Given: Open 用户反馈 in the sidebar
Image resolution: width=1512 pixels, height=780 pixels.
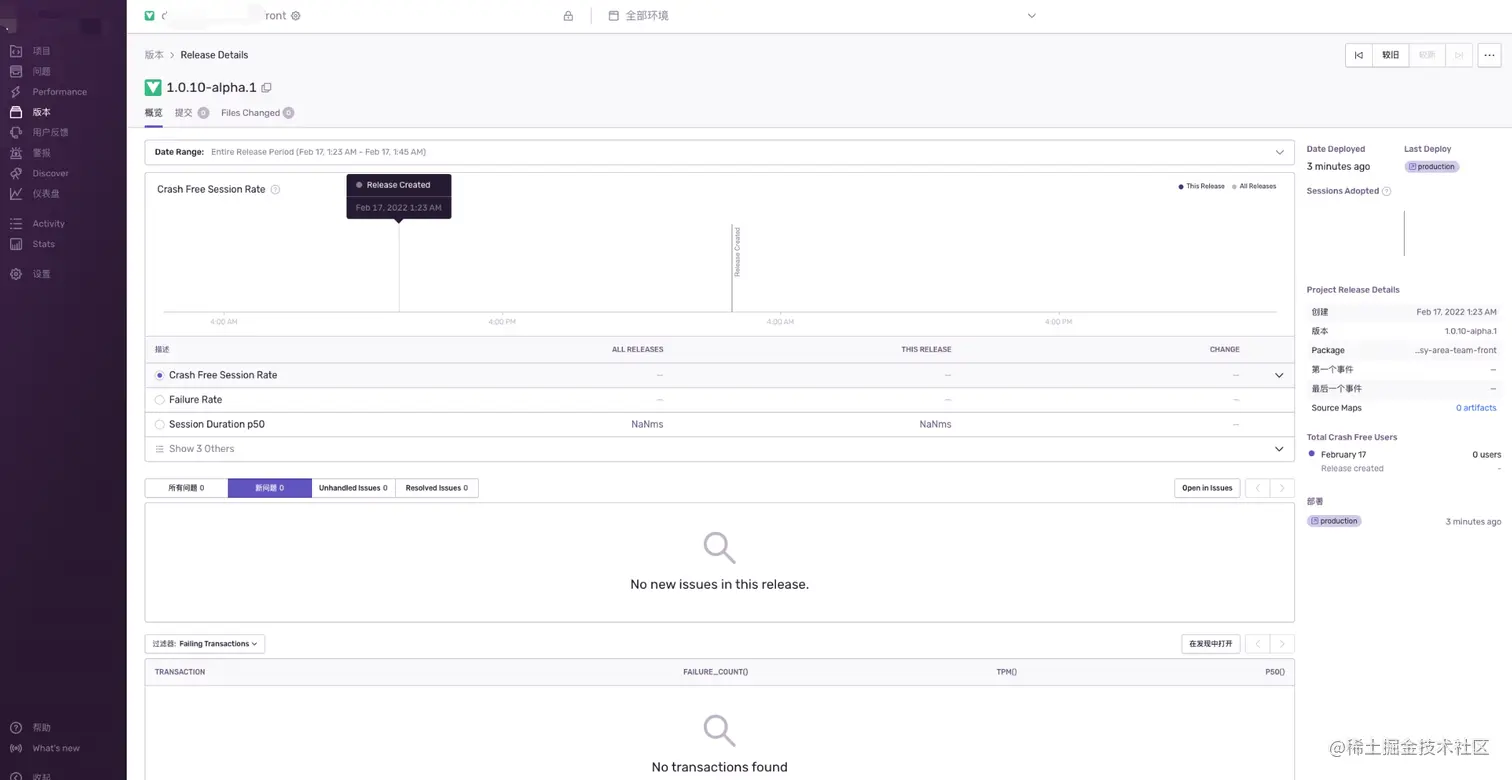Looking at the screenshot, I should tap(39, 132).
